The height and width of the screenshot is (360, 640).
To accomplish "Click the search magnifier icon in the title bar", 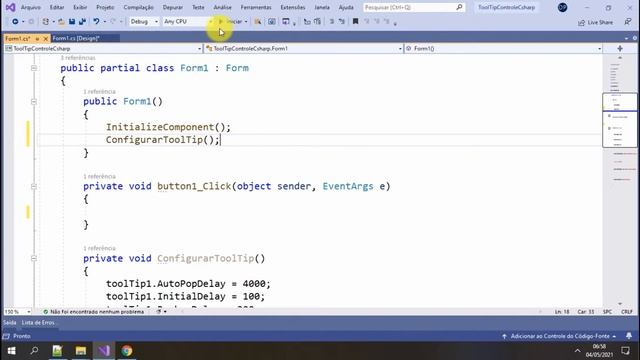I will pos(459,7).
